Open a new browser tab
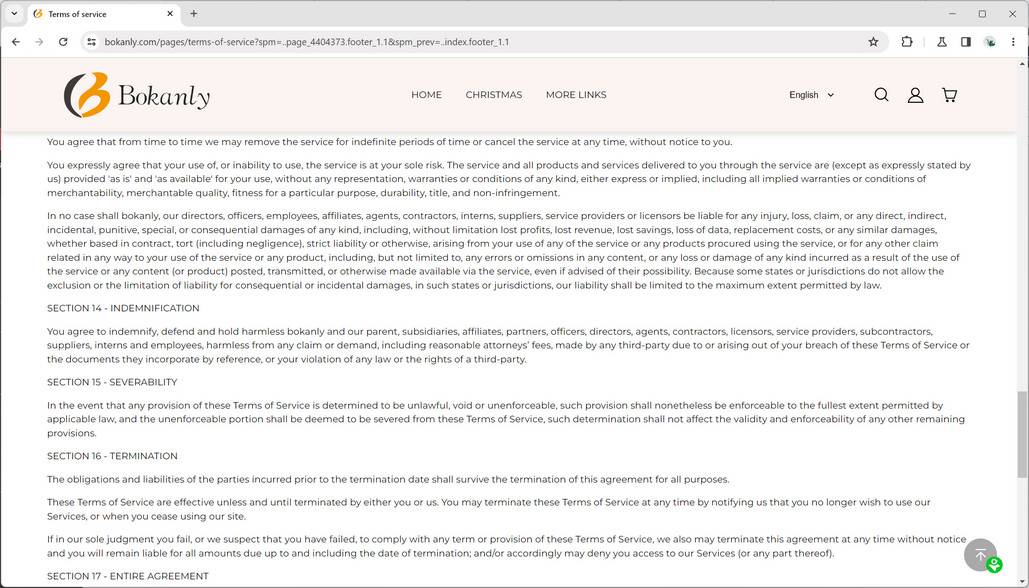1029x588 pixels. point(193,13)
